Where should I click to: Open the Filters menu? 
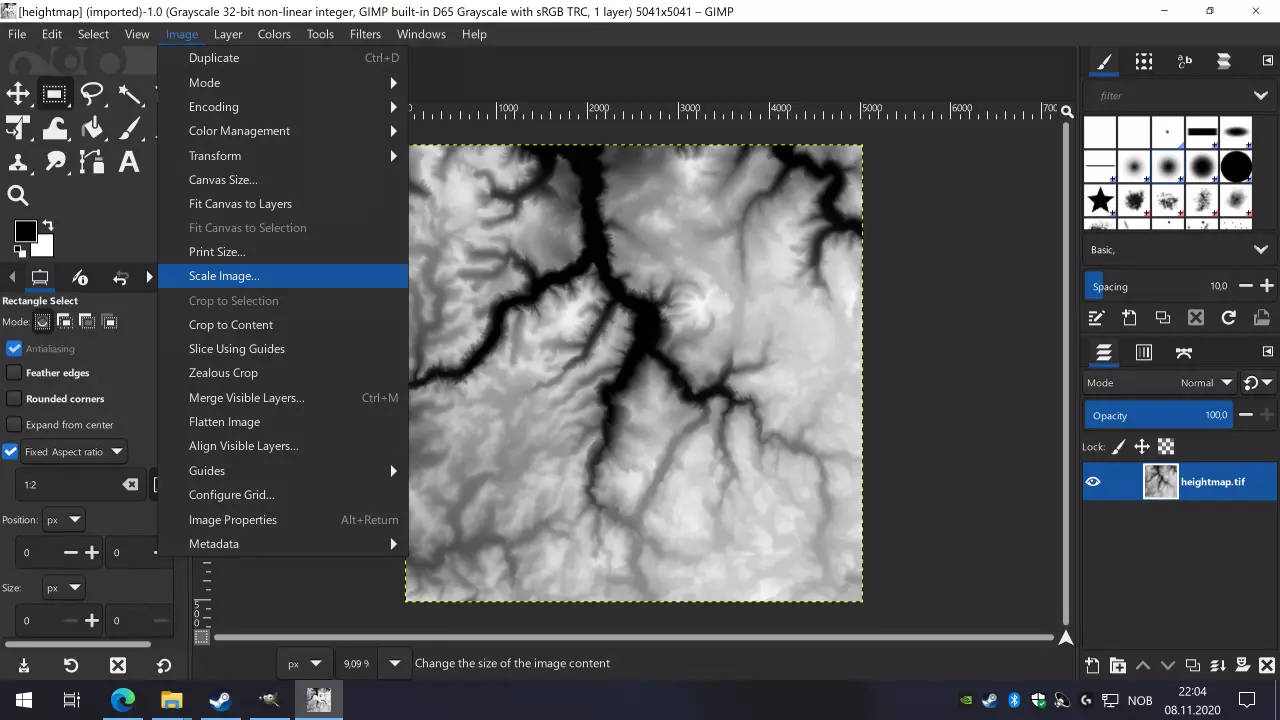[365, 34]
